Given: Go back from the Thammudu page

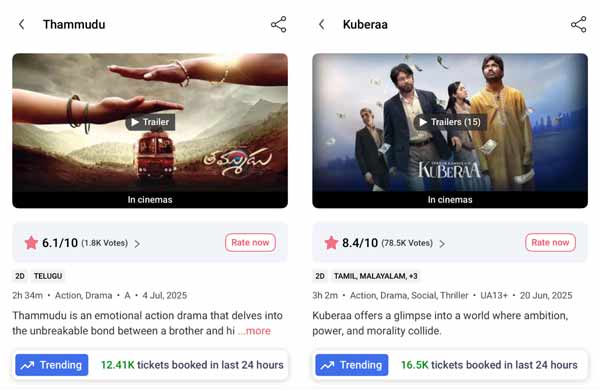Looking at the screenshot, I should point(22,24).
